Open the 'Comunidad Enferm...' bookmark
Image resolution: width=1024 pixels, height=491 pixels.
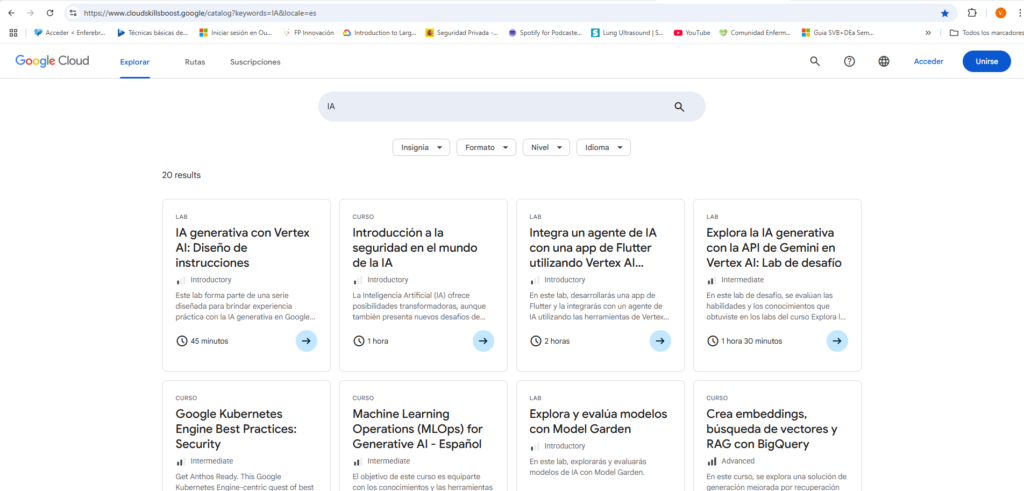coord(755,33)
